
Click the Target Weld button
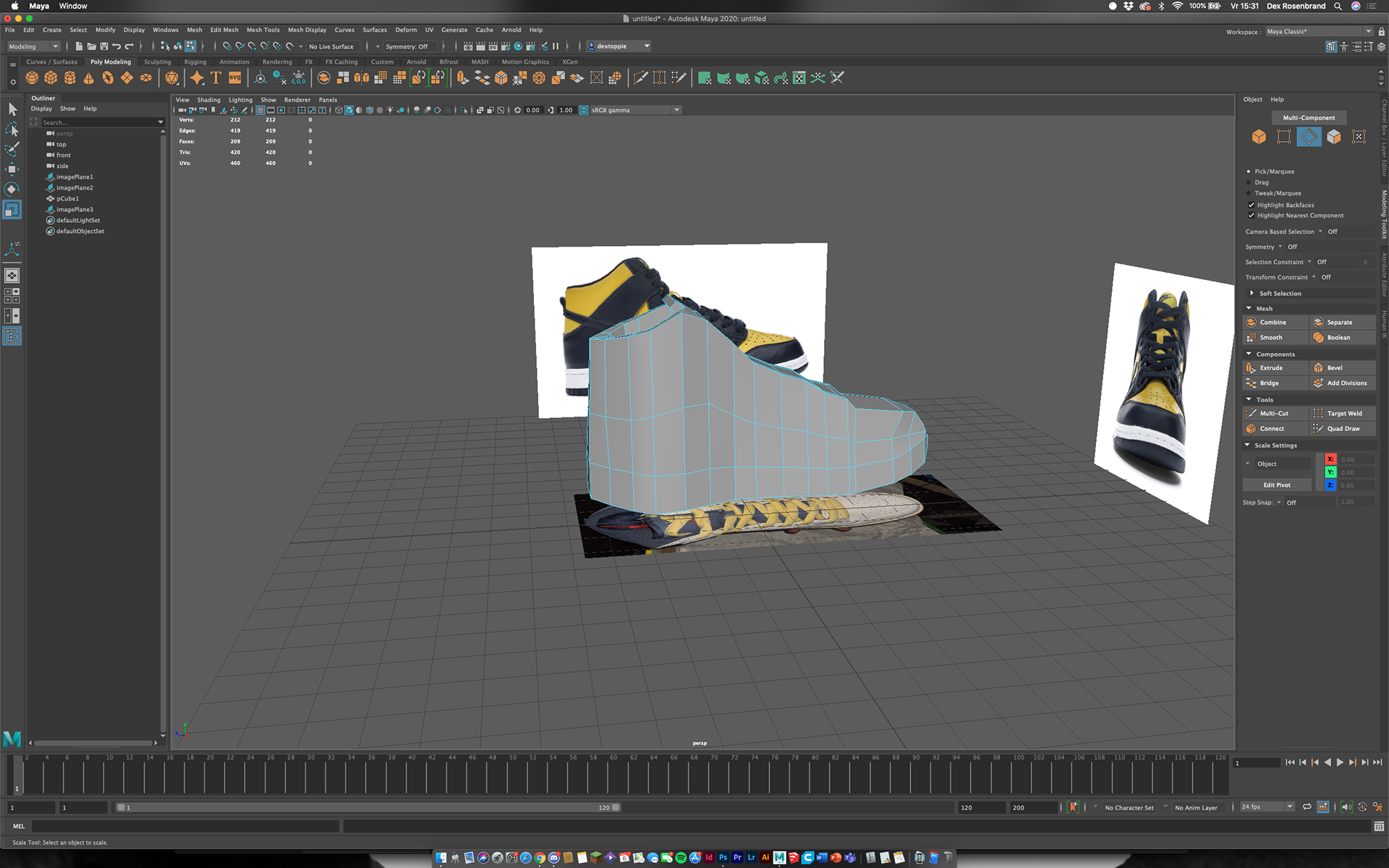click(1343, 414)
